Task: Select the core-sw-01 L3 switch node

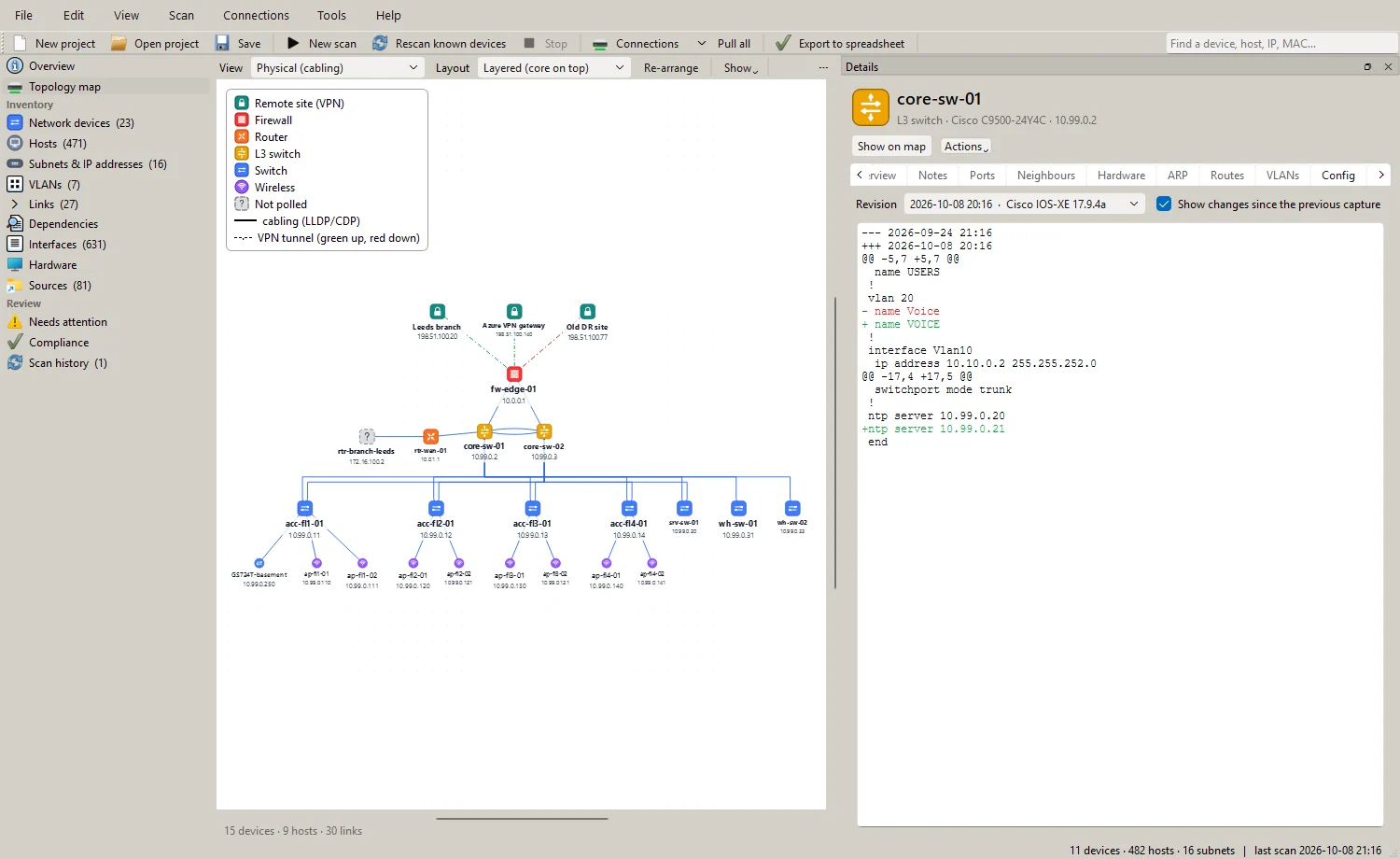Action: pos(484,431)
